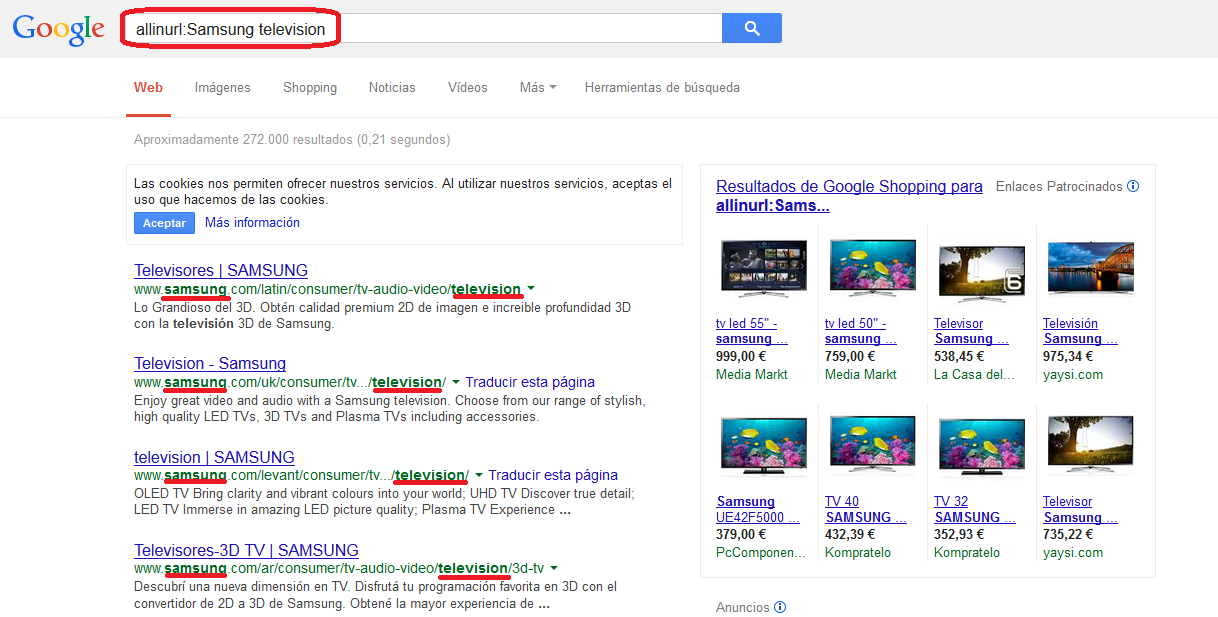
Task: Click Traducir esta página for UK result
Action: pyautogui.click(x=530, y=382)
